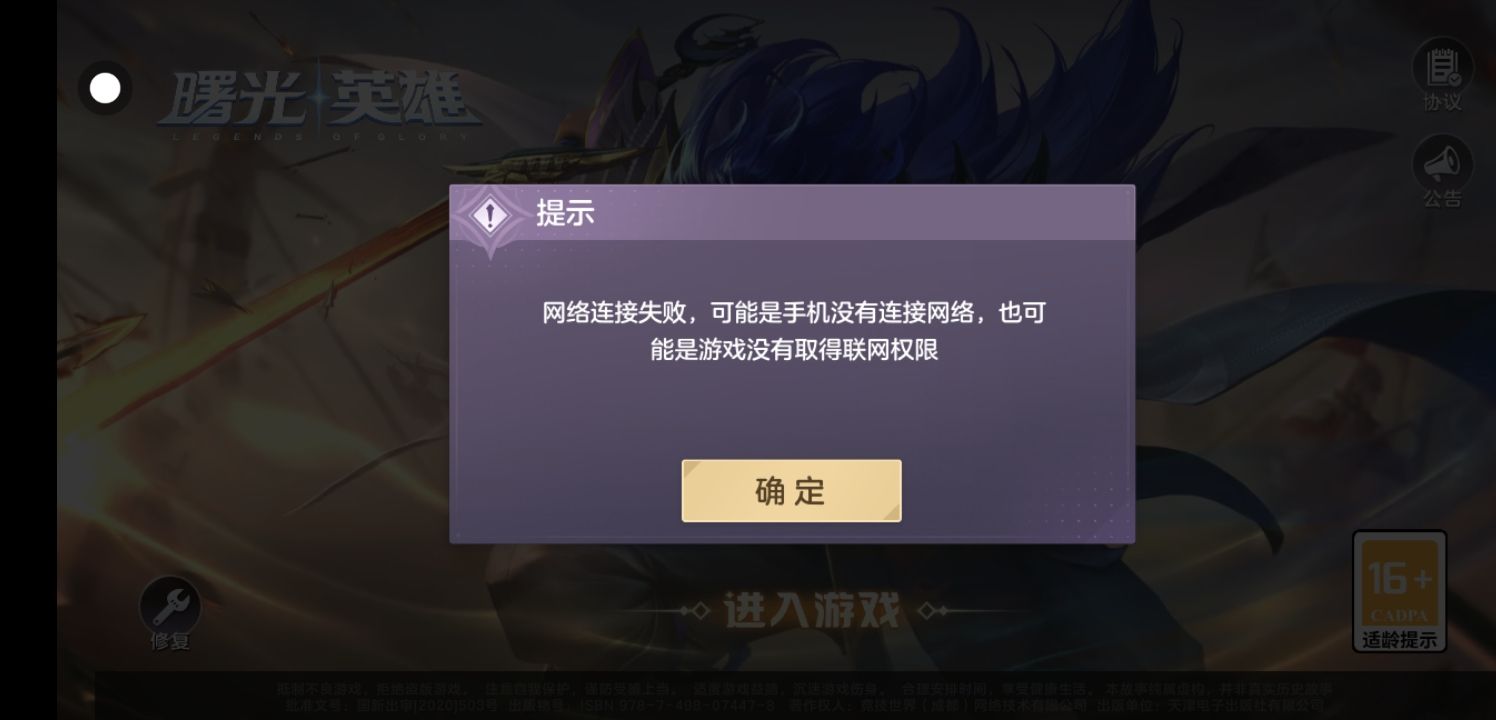Click the LEGENDS OF GLORY subtitle text

point(320,136)
